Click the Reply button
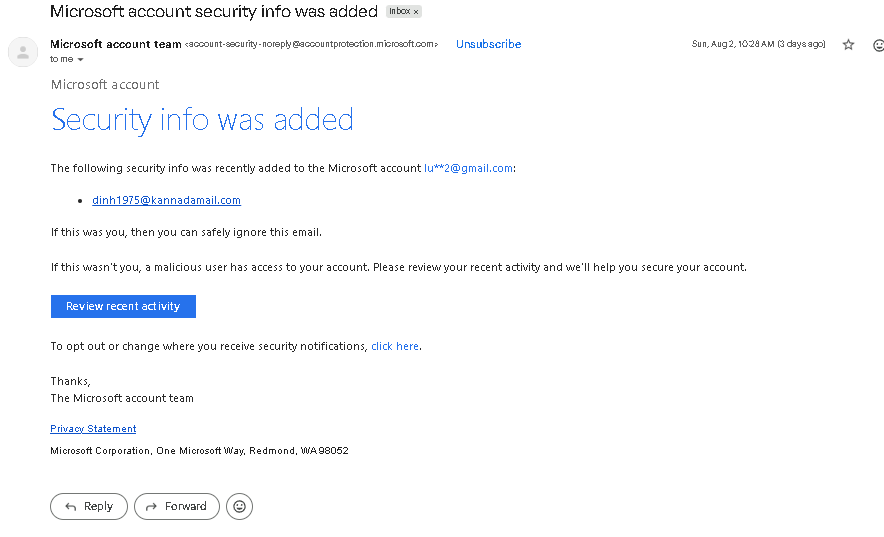The height and width of the screenshot is (537, 884). 89,507
